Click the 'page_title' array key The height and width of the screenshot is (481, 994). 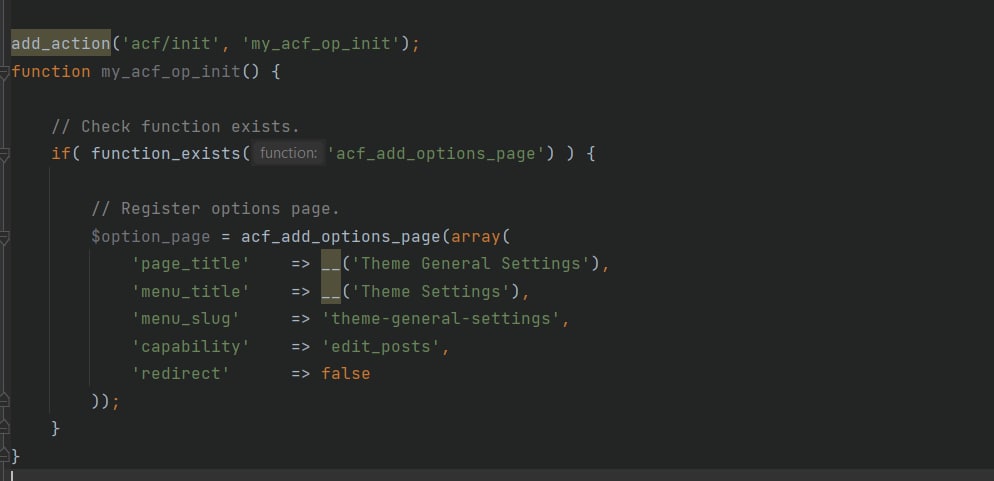click(x=191, y=264)
